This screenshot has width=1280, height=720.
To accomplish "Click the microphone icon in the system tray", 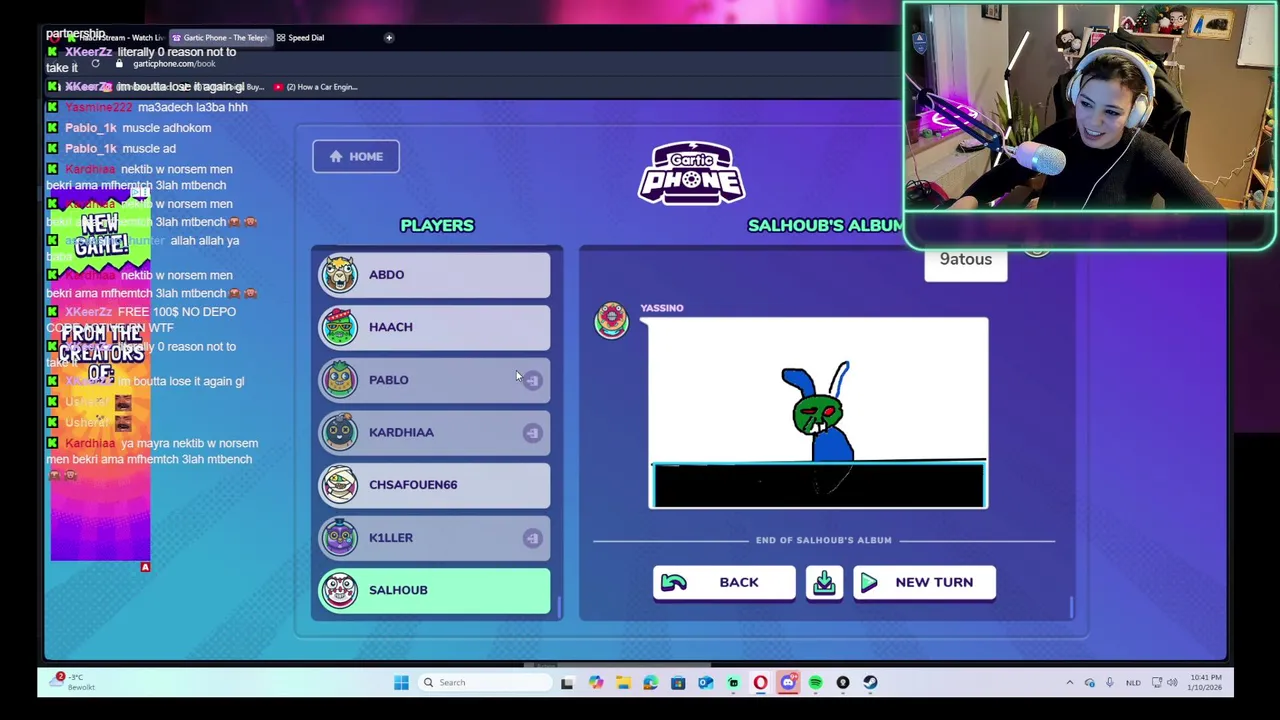I will pos(1109,683).
